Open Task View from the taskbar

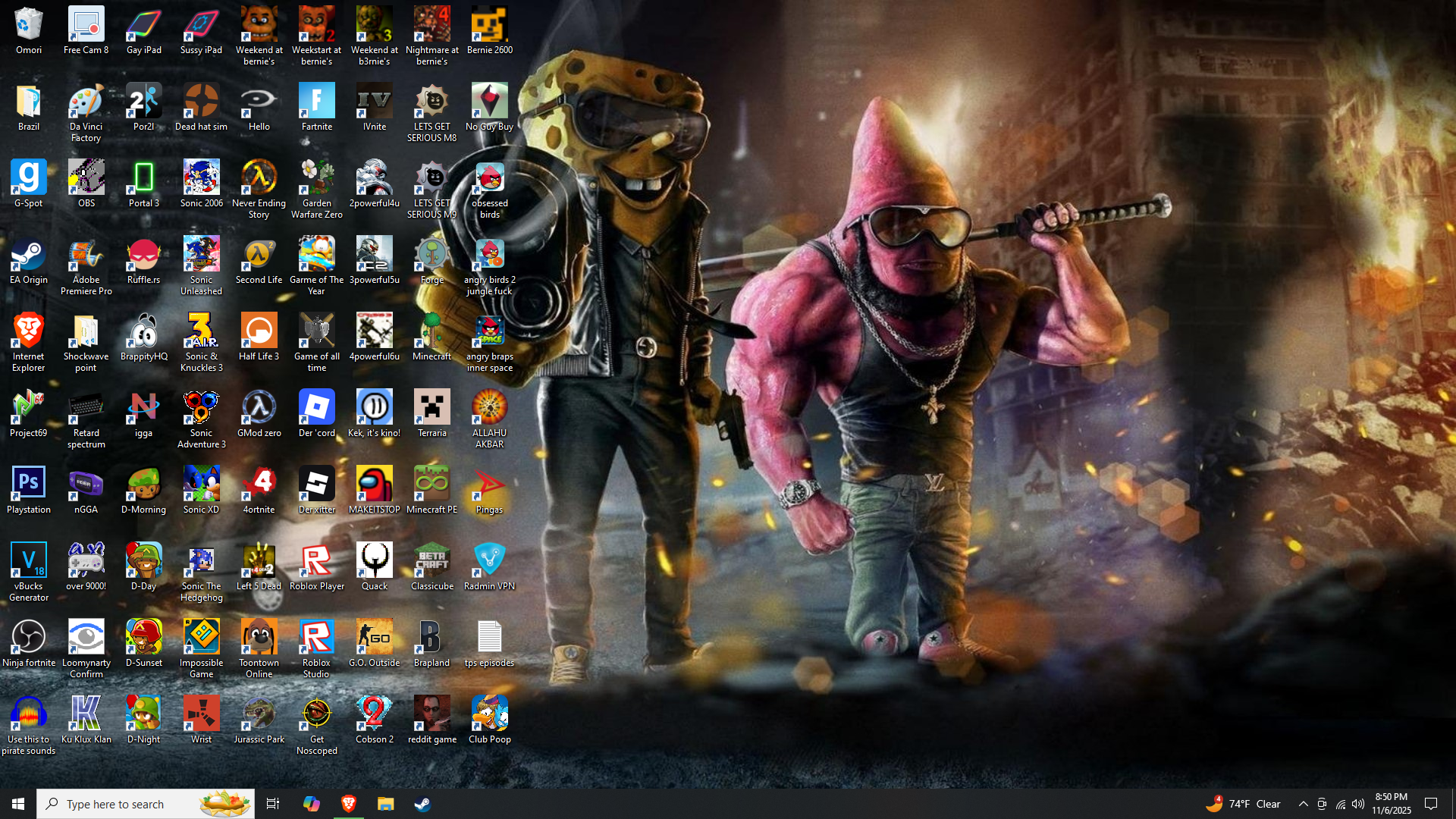pyautogui.click(x=273, y=804)
